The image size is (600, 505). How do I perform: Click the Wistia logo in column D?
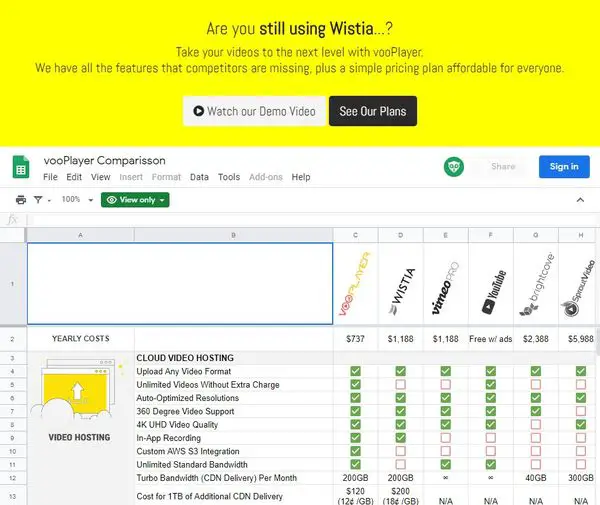pos(401,291)
